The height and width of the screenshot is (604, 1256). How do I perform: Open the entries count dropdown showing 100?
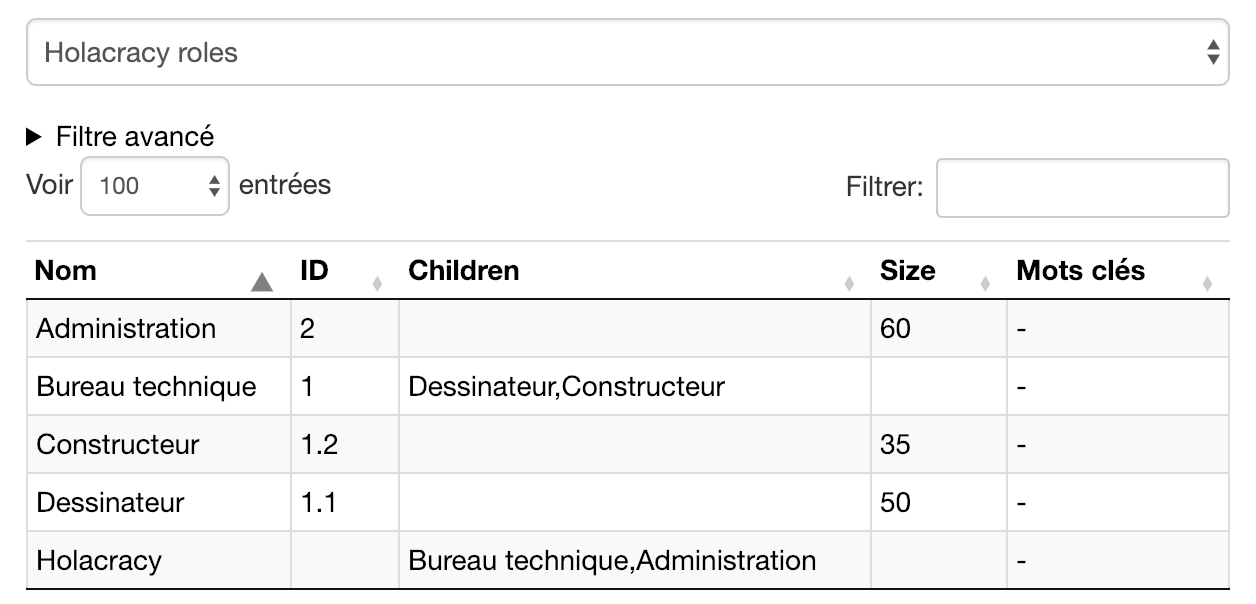tap(155, 186)
